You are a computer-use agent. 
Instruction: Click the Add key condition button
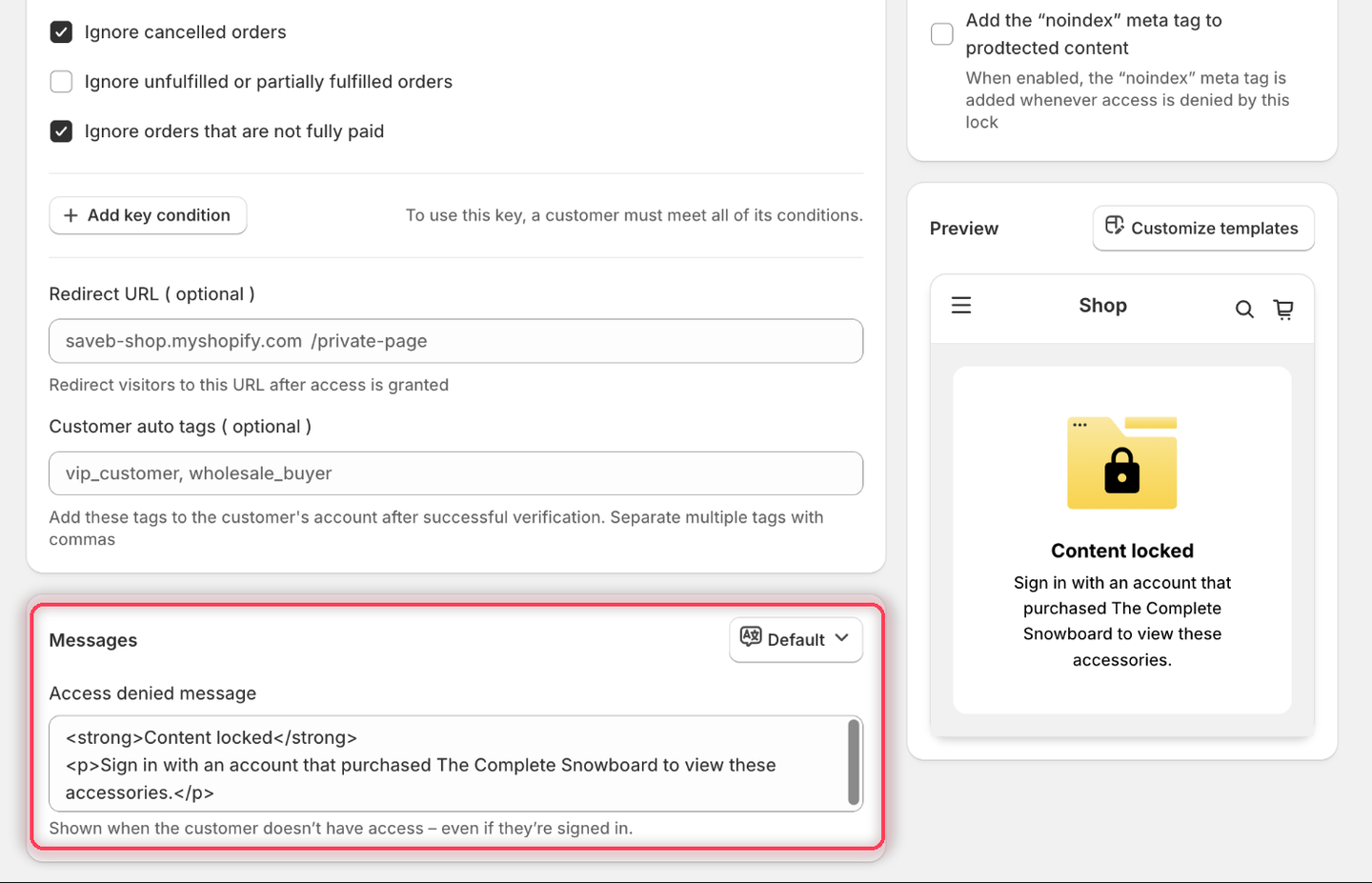click(148, 215)
